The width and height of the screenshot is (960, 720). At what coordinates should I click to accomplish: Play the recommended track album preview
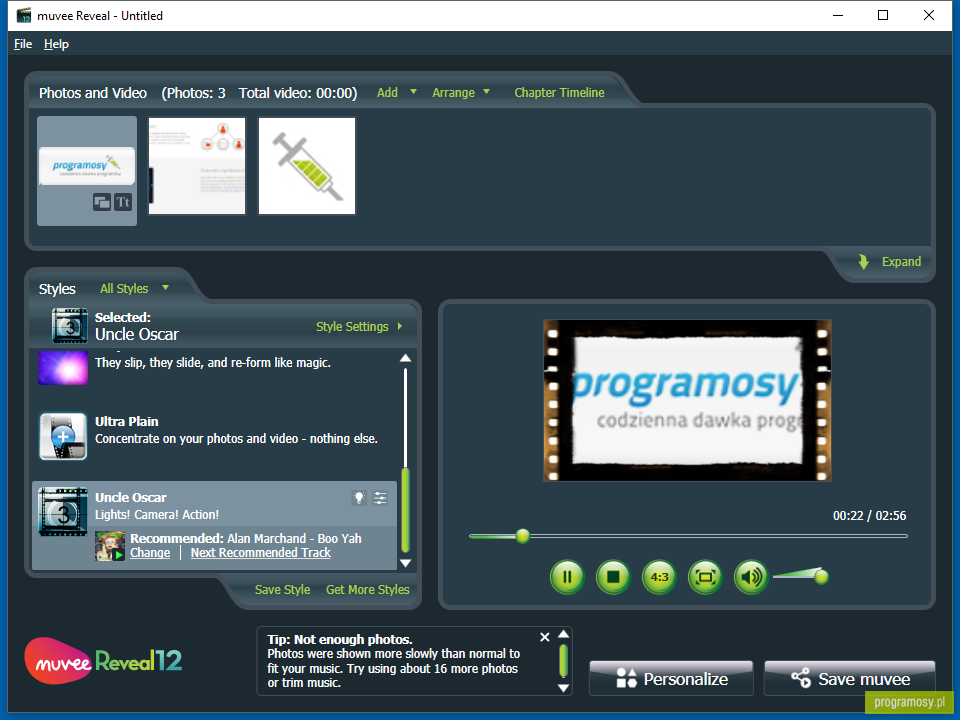(x=110, y=546)
